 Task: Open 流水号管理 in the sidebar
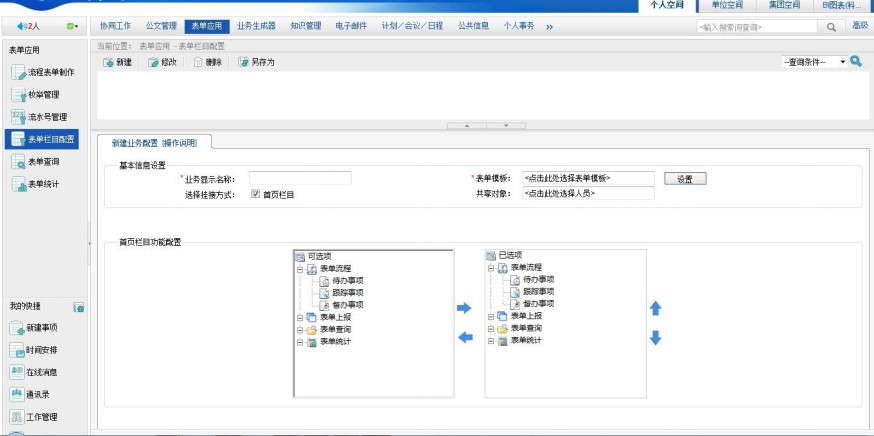[42, 117]
